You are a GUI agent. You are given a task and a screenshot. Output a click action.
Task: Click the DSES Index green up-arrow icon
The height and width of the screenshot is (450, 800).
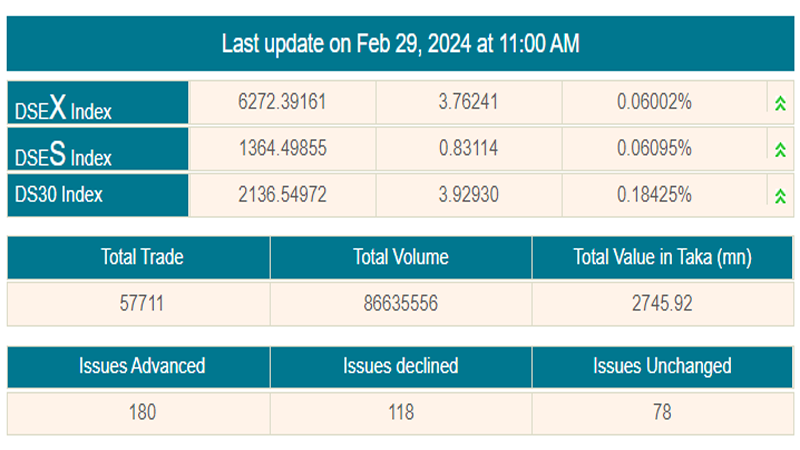(x=779, y=149)
